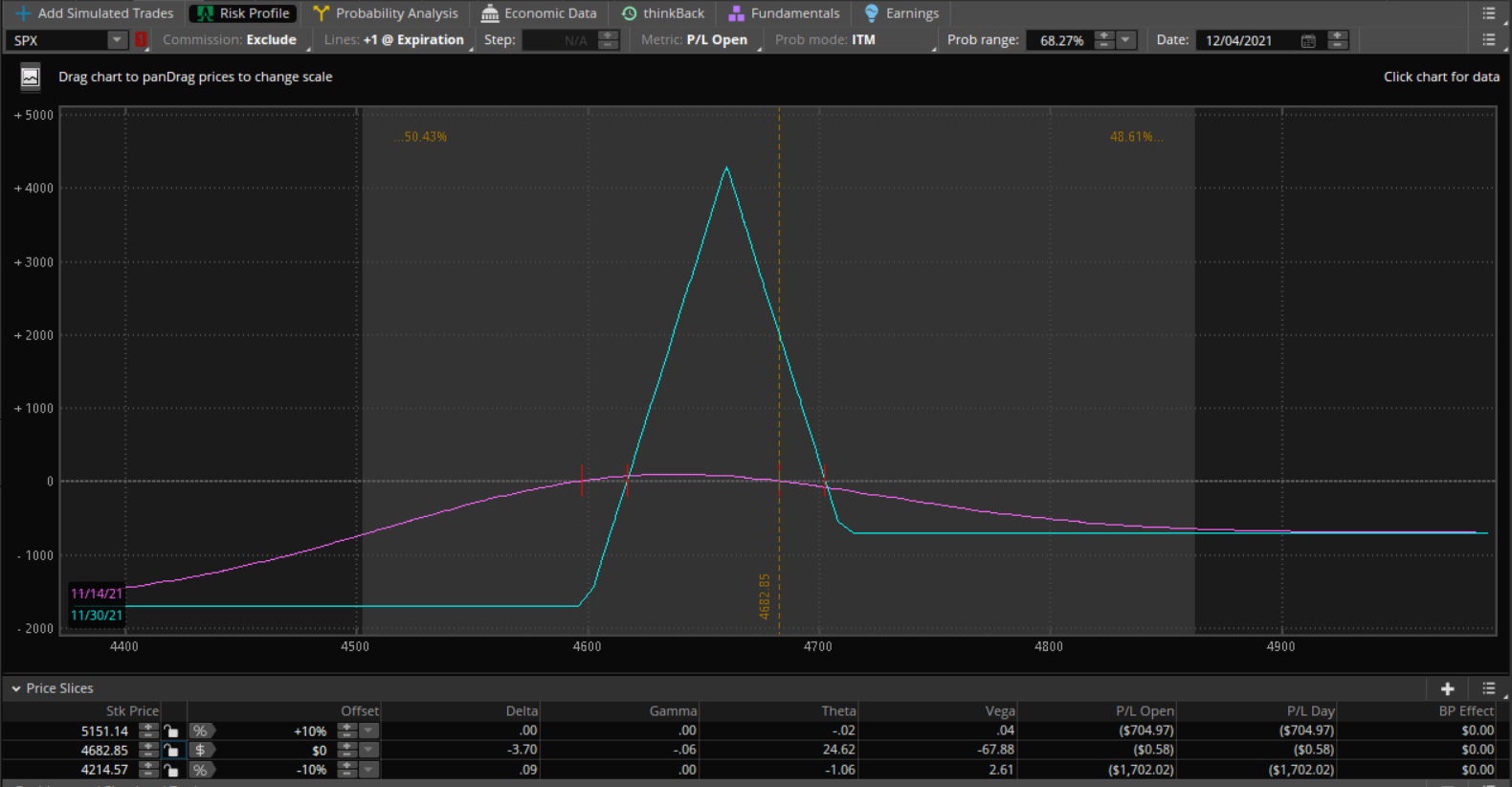Open Add Simulated Trades tab
The image size is (1512, 787).
tap(94, 13)
